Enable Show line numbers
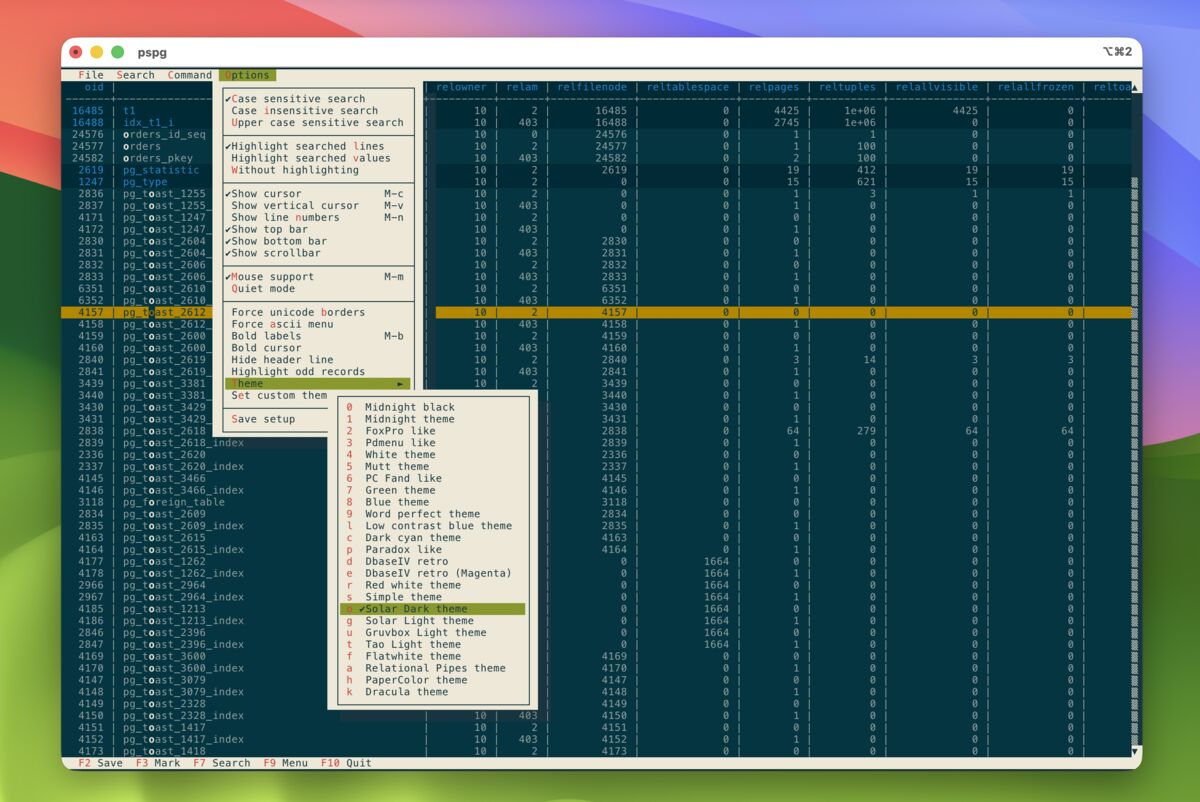 coord(319,217)
